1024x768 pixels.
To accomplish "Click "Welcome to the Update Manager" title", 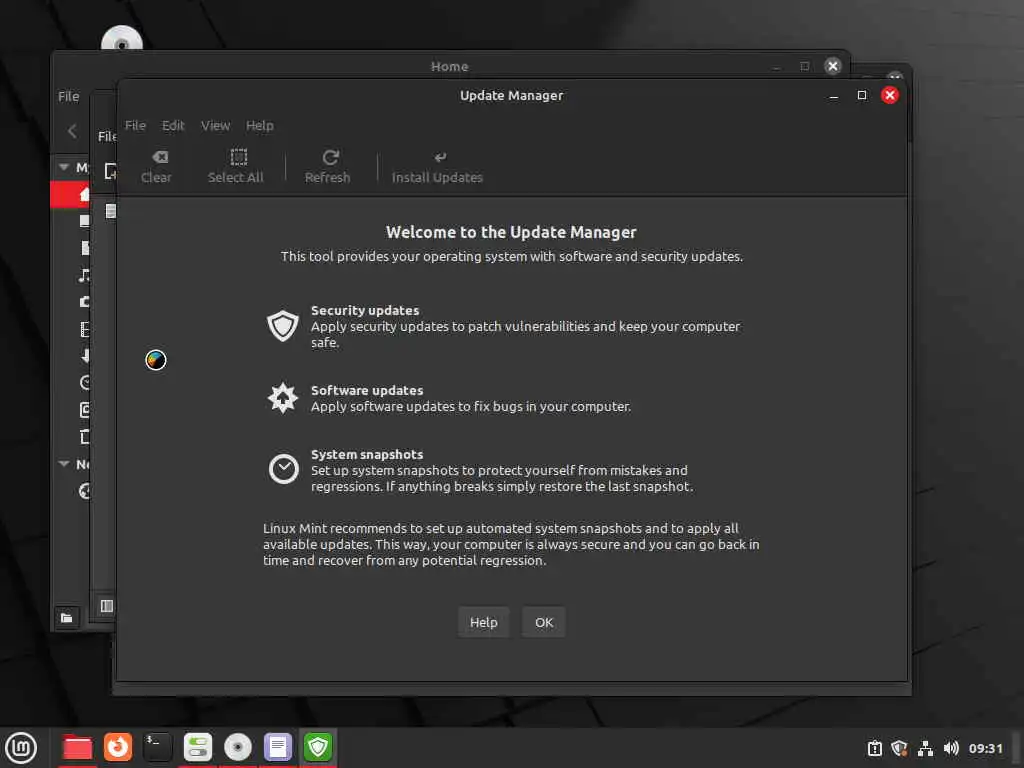I will pyautogui.click(x=511, y=232).
